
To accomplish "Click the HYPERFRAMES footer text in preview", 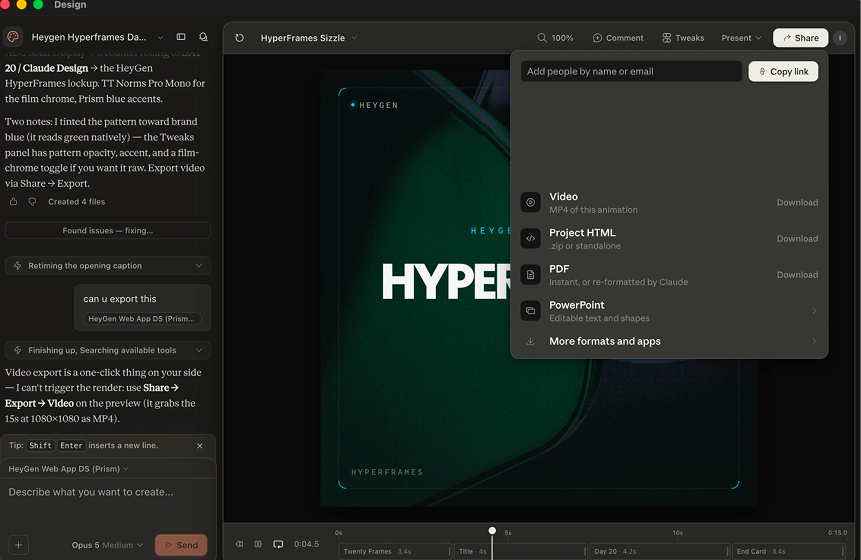I will [x=387, y=472].
